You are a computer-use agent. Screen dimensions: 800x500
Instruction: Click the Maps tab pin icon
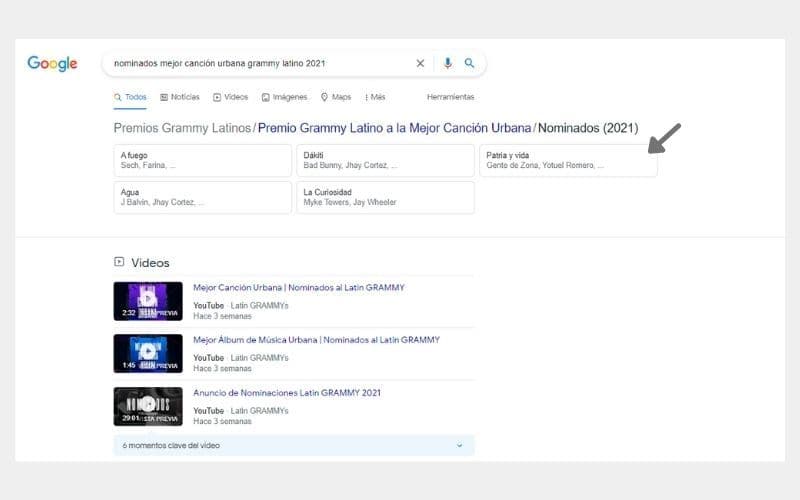click(324, 97)
